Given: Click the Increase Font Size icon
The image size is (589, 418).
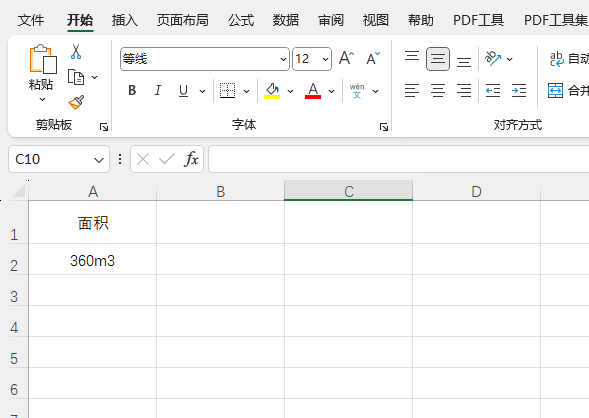Looking at the screenshot, I should tap(346, 59).
